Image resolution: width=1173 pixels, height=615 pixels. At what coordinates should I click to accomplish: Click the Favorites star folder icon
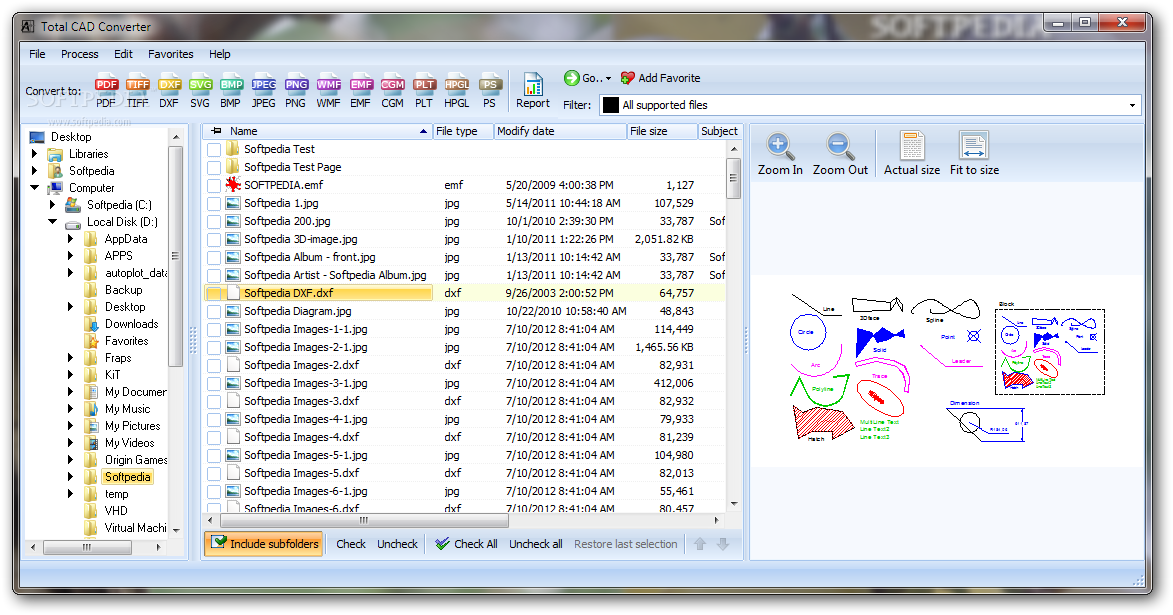coord(91,341)
